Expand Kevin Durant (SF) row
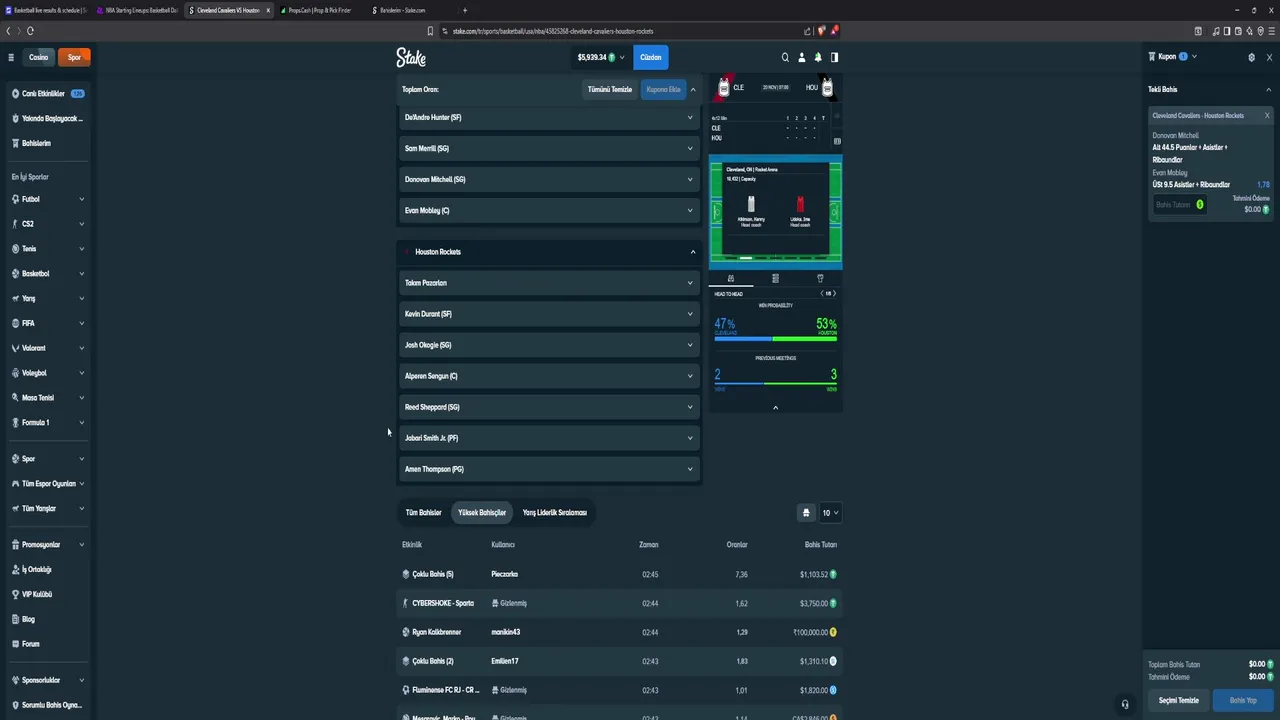This screenshot has width=1280, height=720. [x=549, y=314]
